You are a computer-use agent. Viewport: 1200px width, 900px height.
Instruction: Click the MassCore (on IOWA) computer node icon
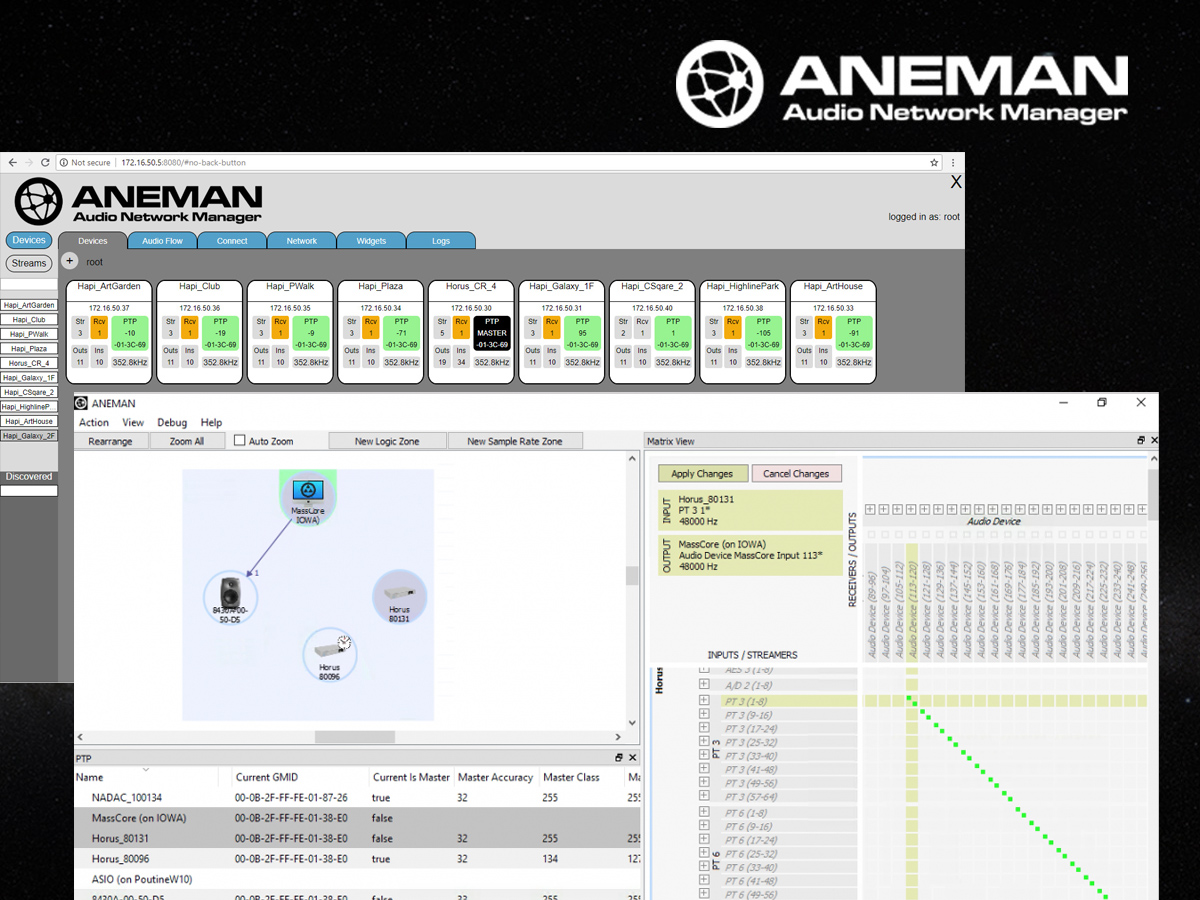(308, 491)
